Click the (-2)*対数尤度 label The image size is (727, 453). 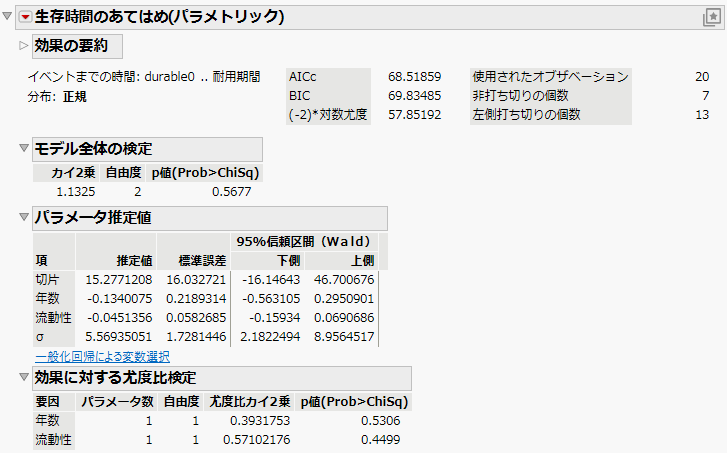point(328,115)
